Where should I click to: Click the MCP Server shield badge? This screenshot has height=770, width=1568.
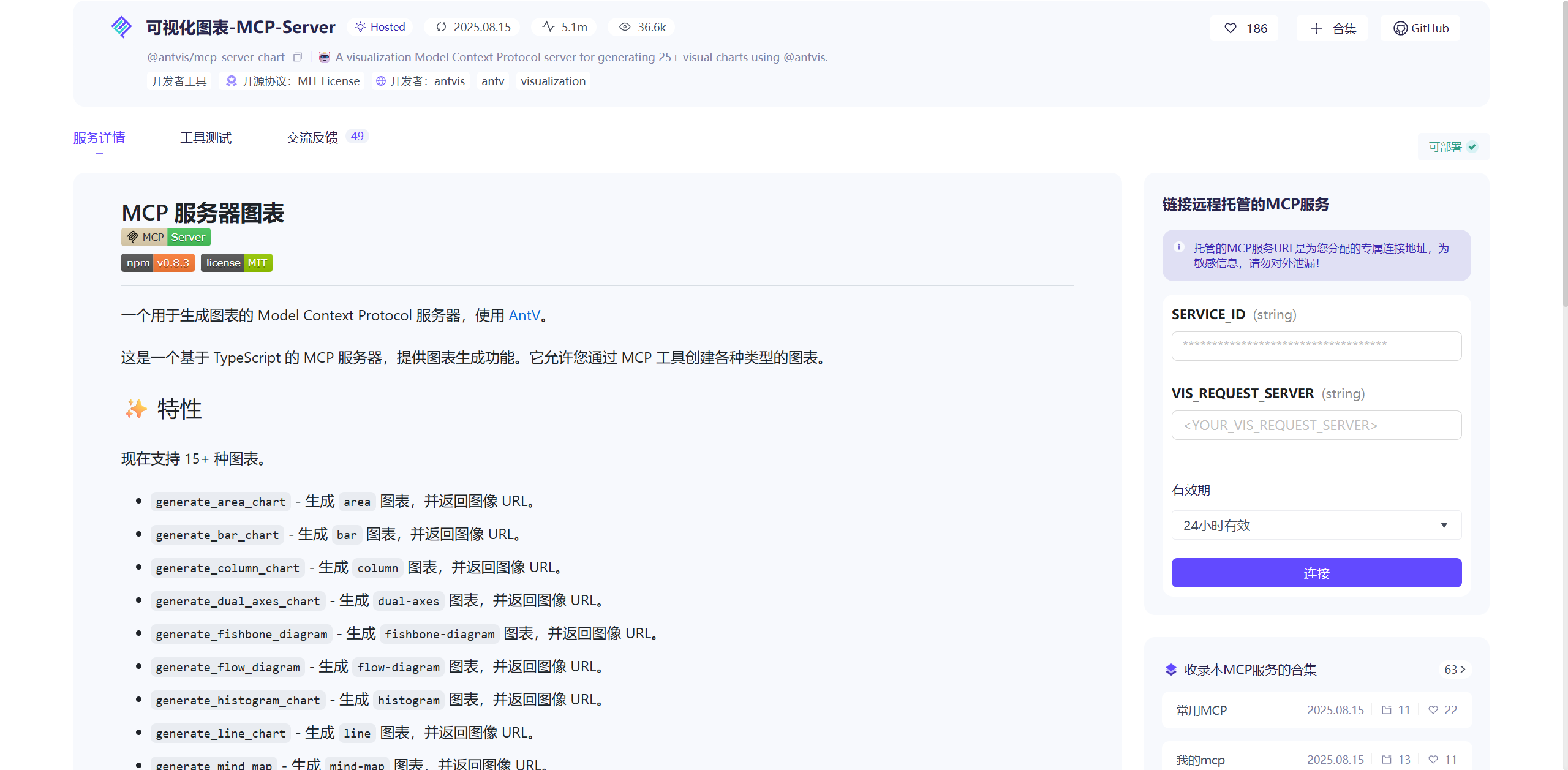166,237
